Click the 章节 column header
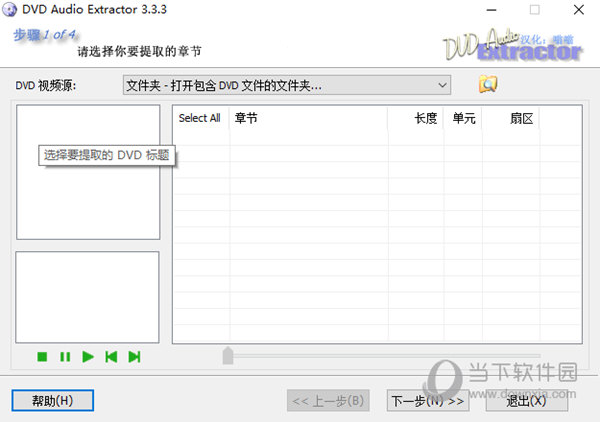Viewport: 600px width, 422px height. click(308, 118)
